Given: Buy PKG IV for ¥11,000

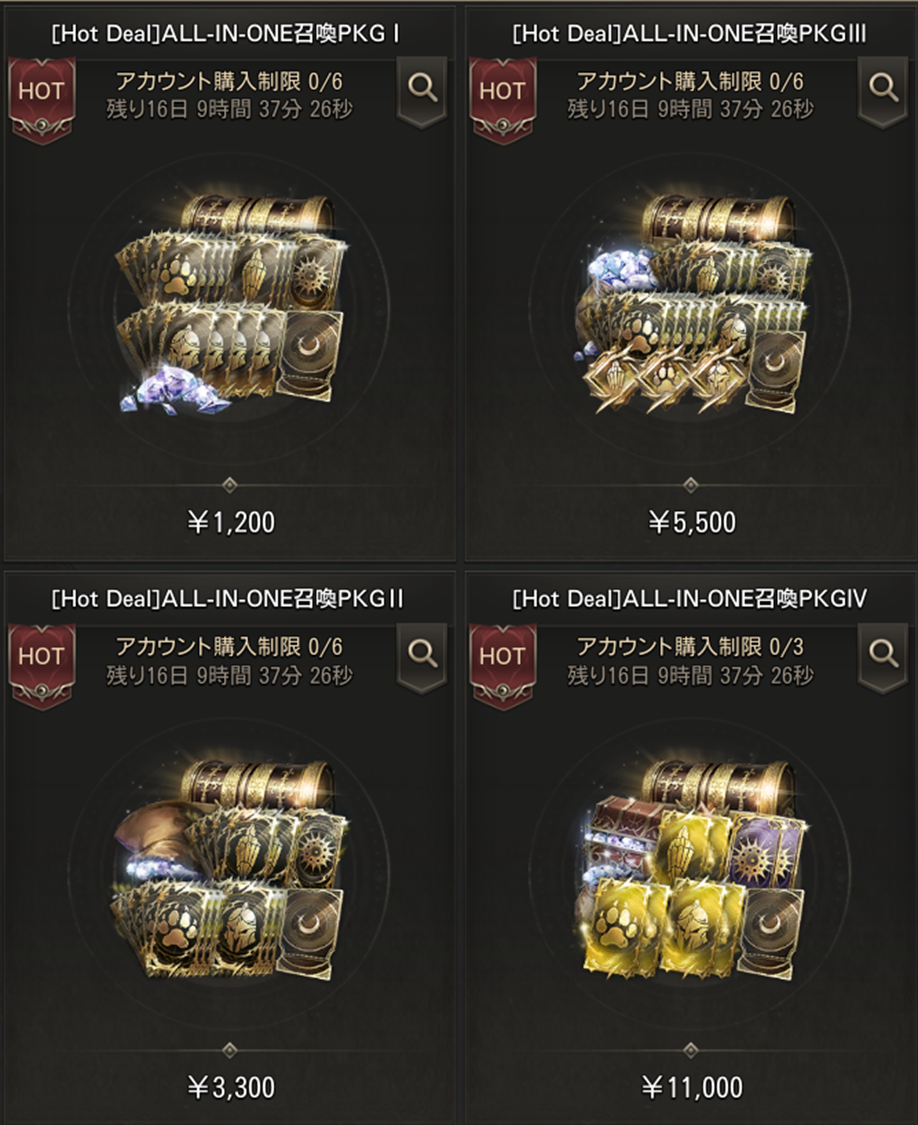Looking at the screenshot, I should (691, 1088).
